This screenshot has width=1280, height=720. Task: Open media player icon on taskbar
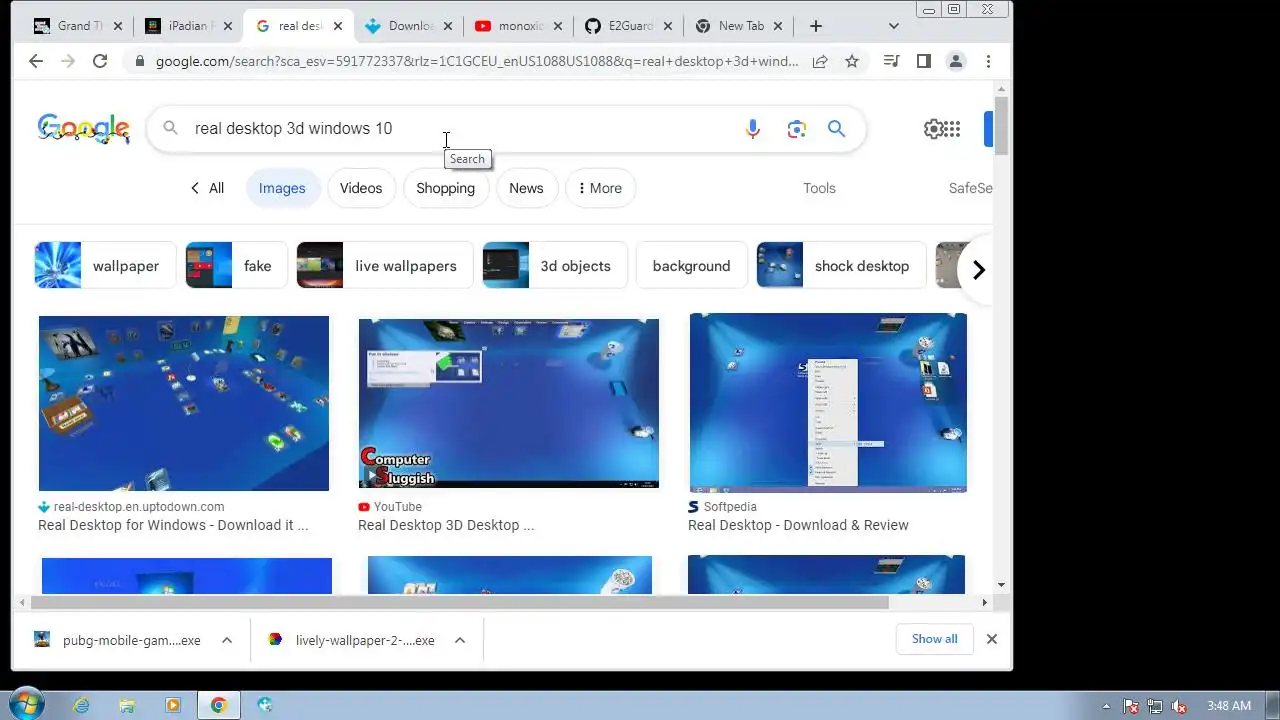click(x=172, y=705)
